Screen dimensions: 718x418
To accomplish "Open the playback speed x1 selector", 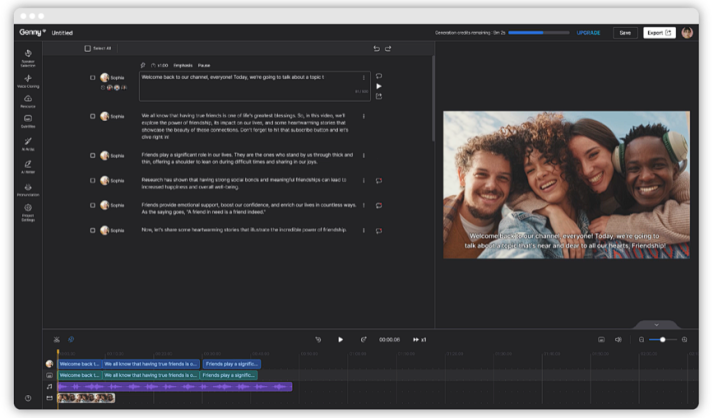I will tap(419, 339).
